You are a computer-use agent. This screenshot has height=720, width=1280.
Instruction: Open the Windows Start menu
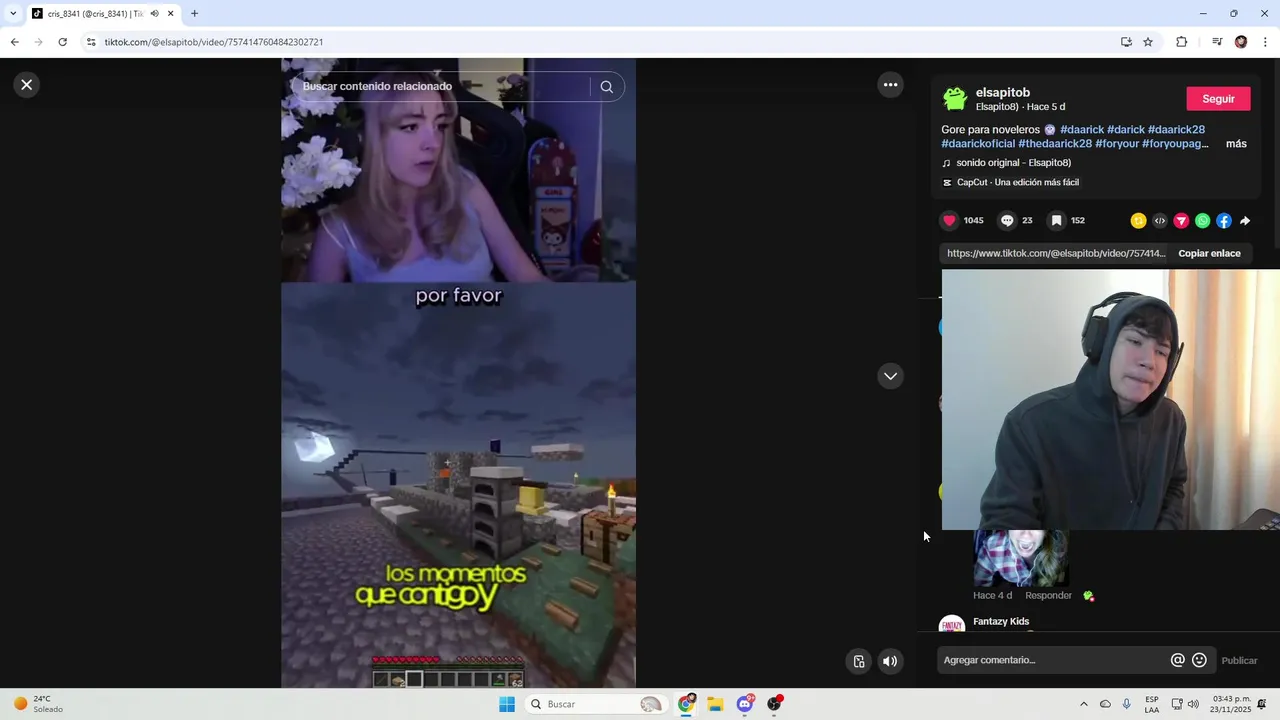point(507,704)
